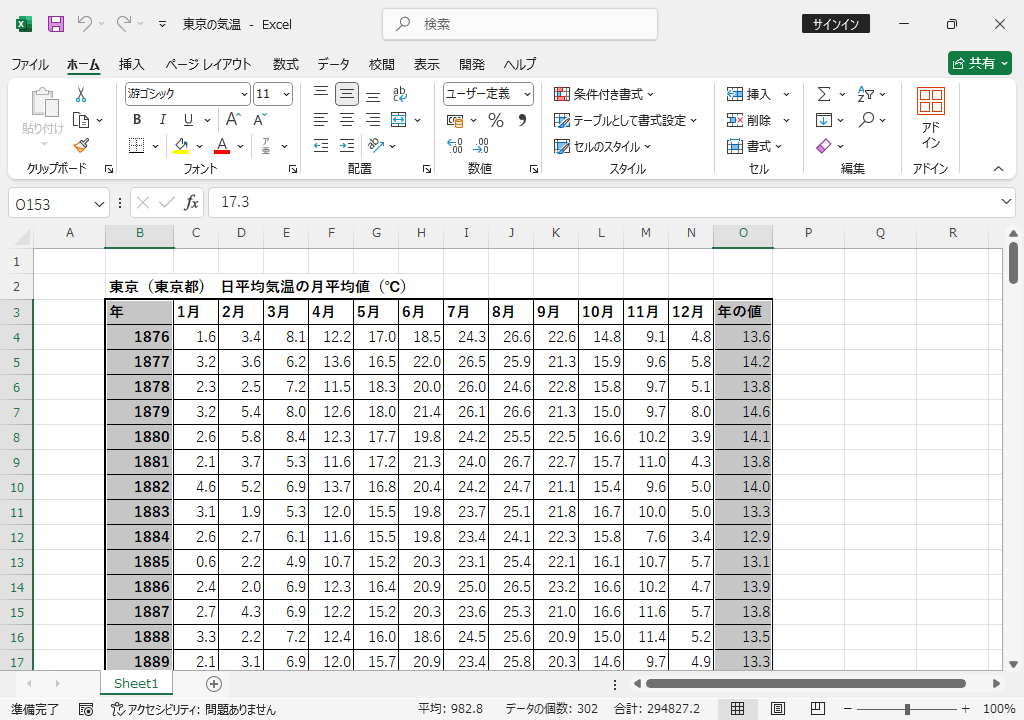Toggle underline formatting
The image size is (1024, 720).
[x=188, y=120]
